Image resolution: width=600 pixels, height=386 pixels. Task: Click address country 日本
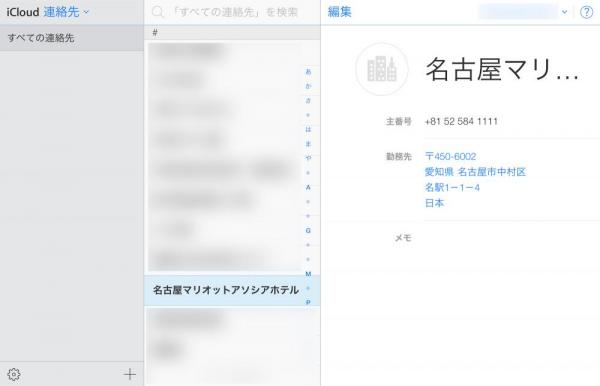[434, 203]
